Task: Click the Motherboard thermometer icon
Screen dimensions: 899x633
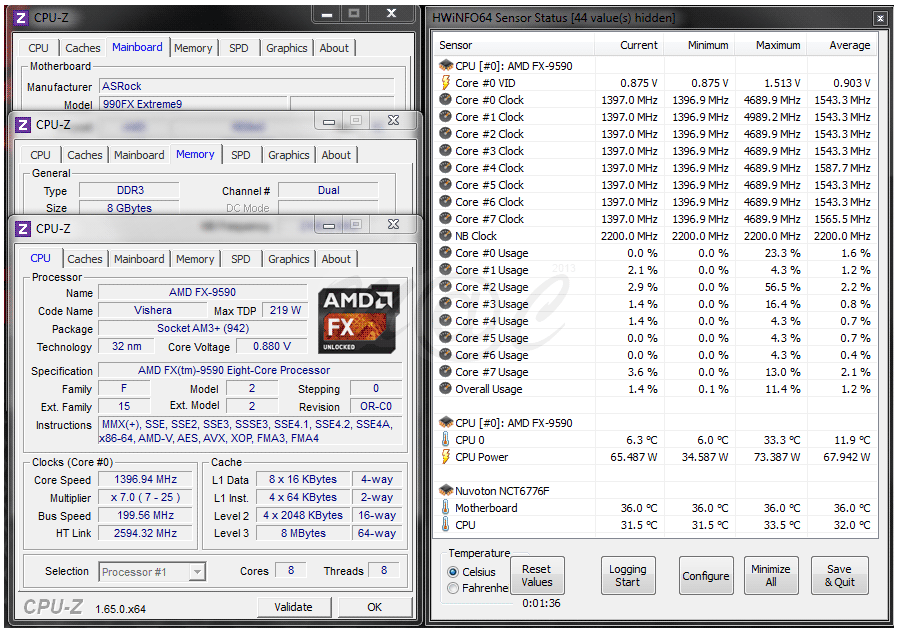Action: [445, 507]
